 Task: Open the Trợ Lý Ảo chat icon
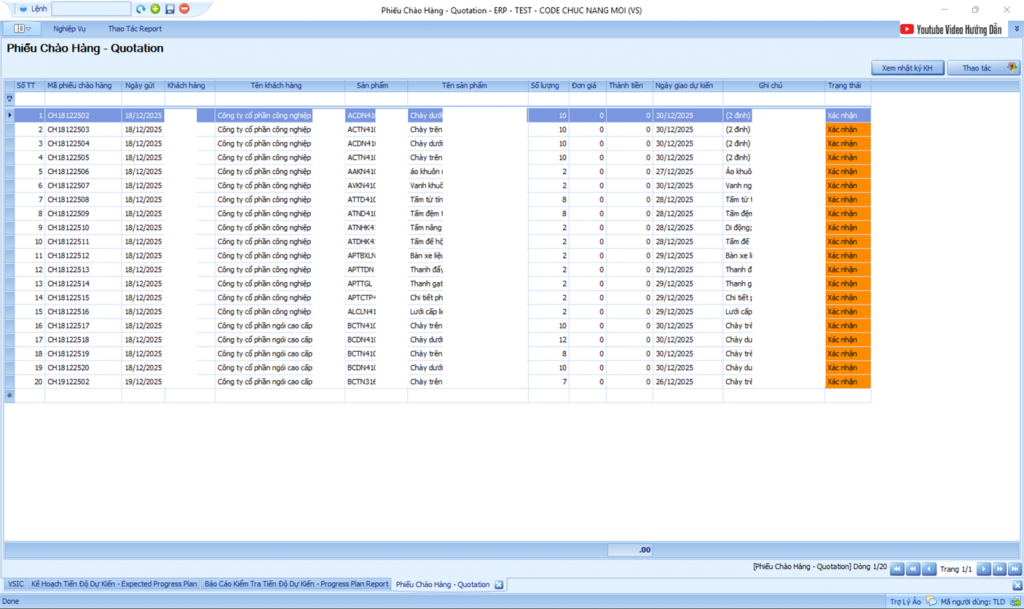(931, 602)
